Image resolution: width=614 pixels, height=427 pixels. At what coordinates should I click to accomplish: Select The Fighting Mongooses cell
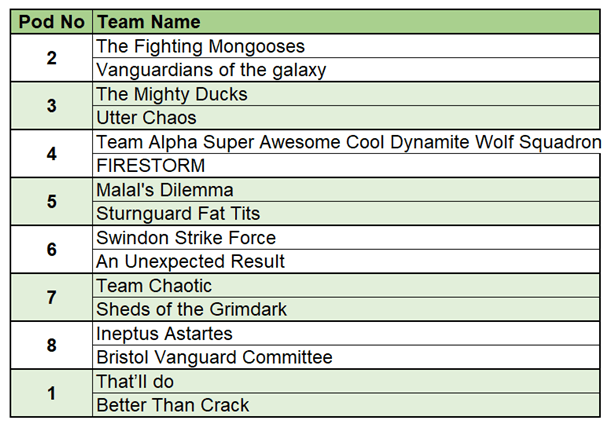[x=200, y=46]
